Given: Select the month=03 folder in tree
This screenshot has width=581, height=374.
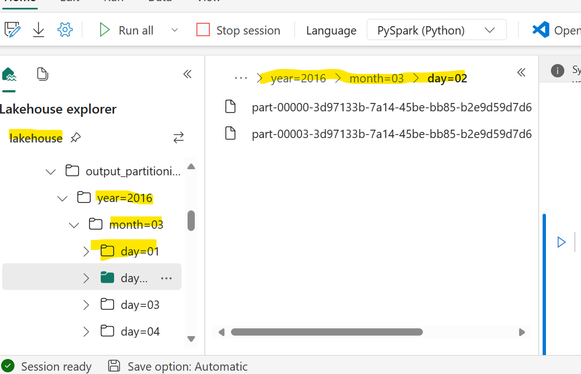Looking at the screenshot, I should pos(126,224).
